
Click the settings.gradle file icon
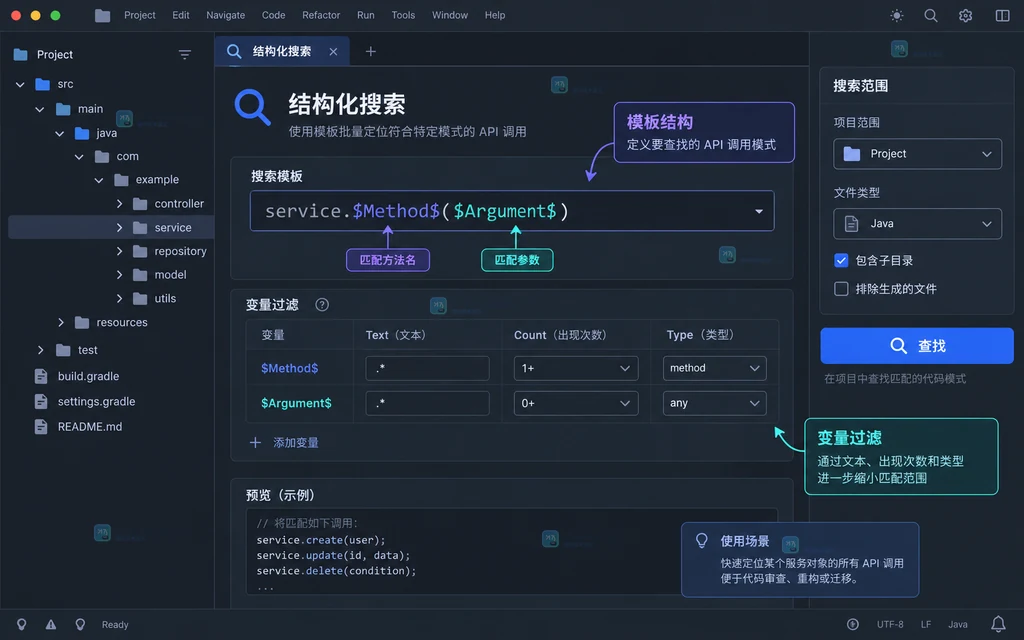pyautogui.click(x=41, y=401)
